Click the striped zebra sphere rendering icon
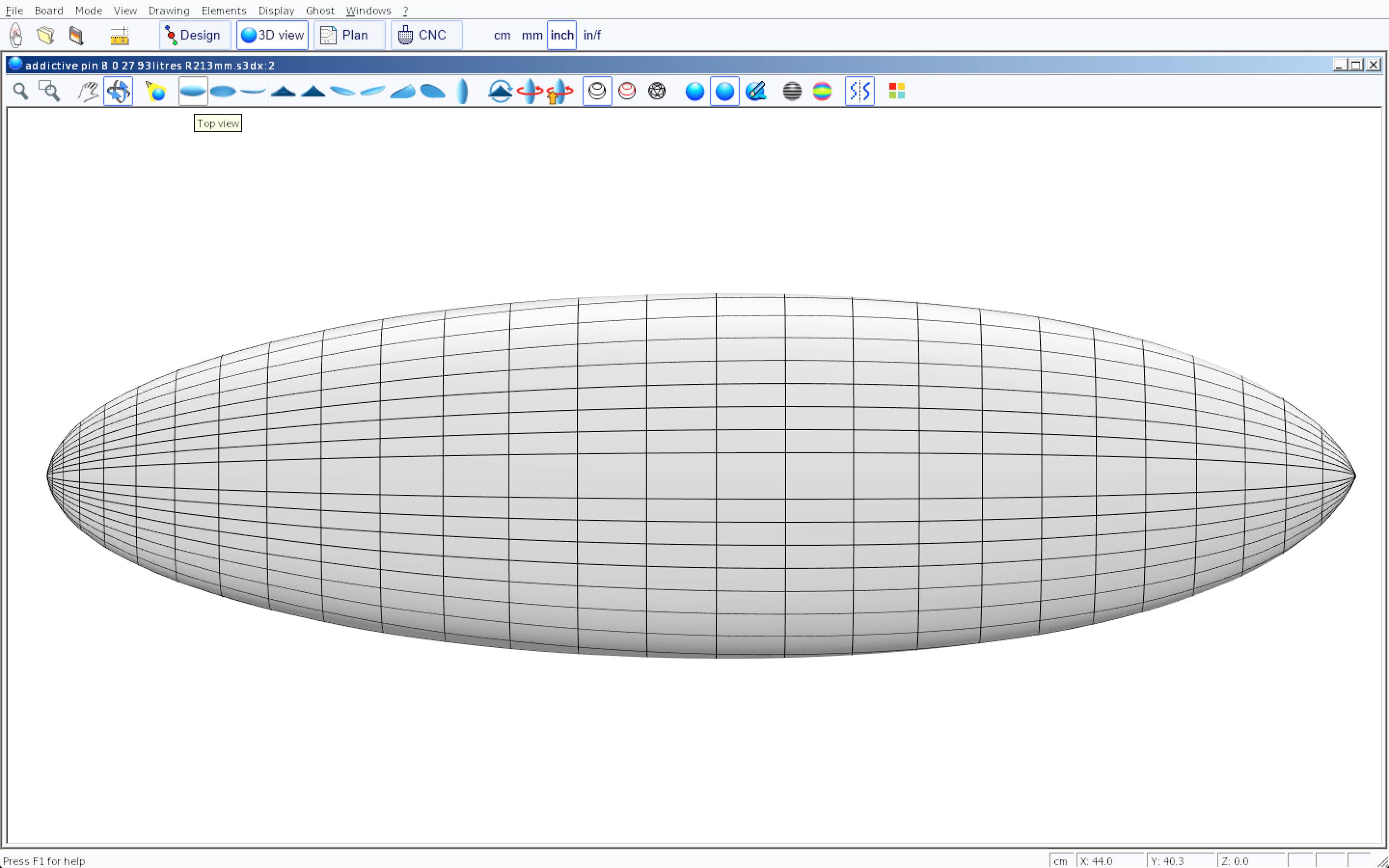Image resolution: width=1389 pixels, height=868 pixels. (x=792, y=91)
